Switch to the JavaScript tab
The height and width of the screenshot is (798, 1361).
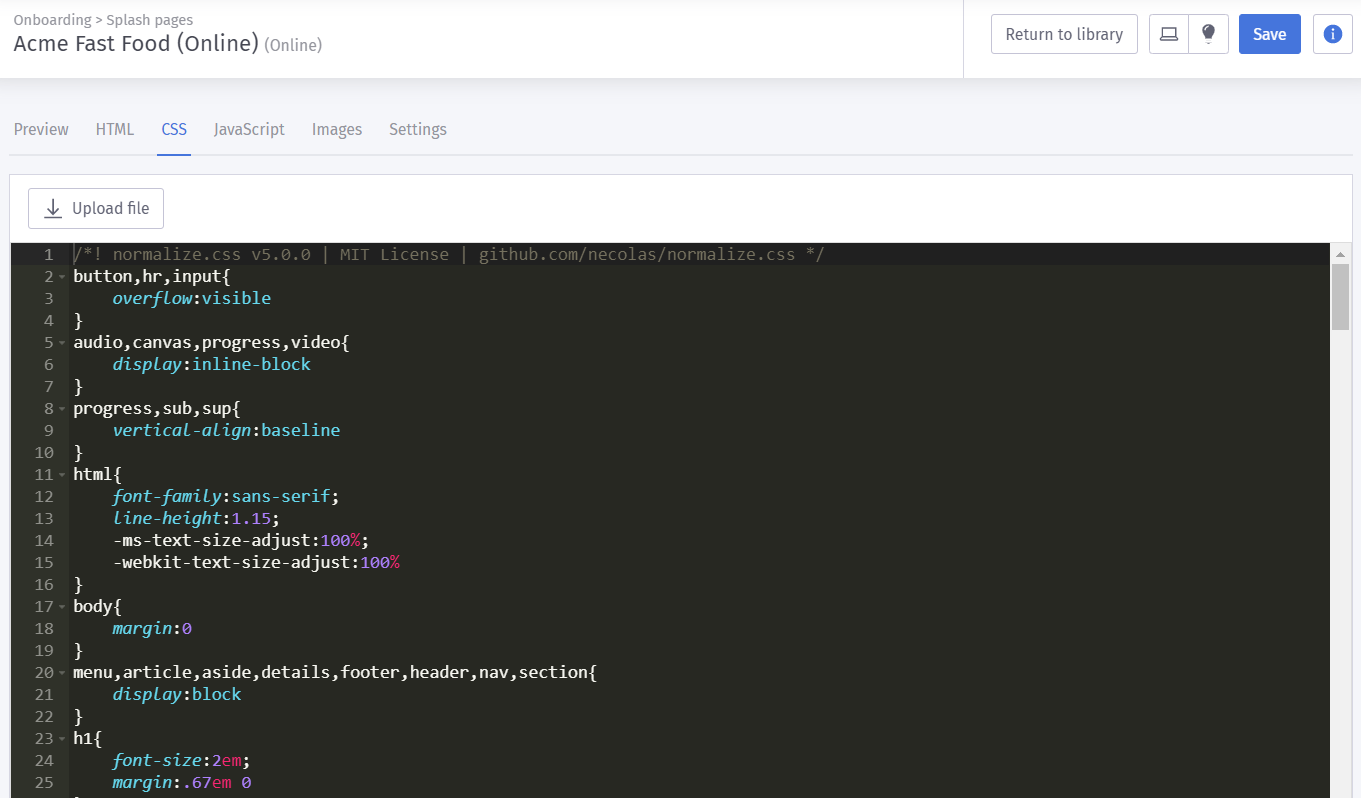point(249,129)
